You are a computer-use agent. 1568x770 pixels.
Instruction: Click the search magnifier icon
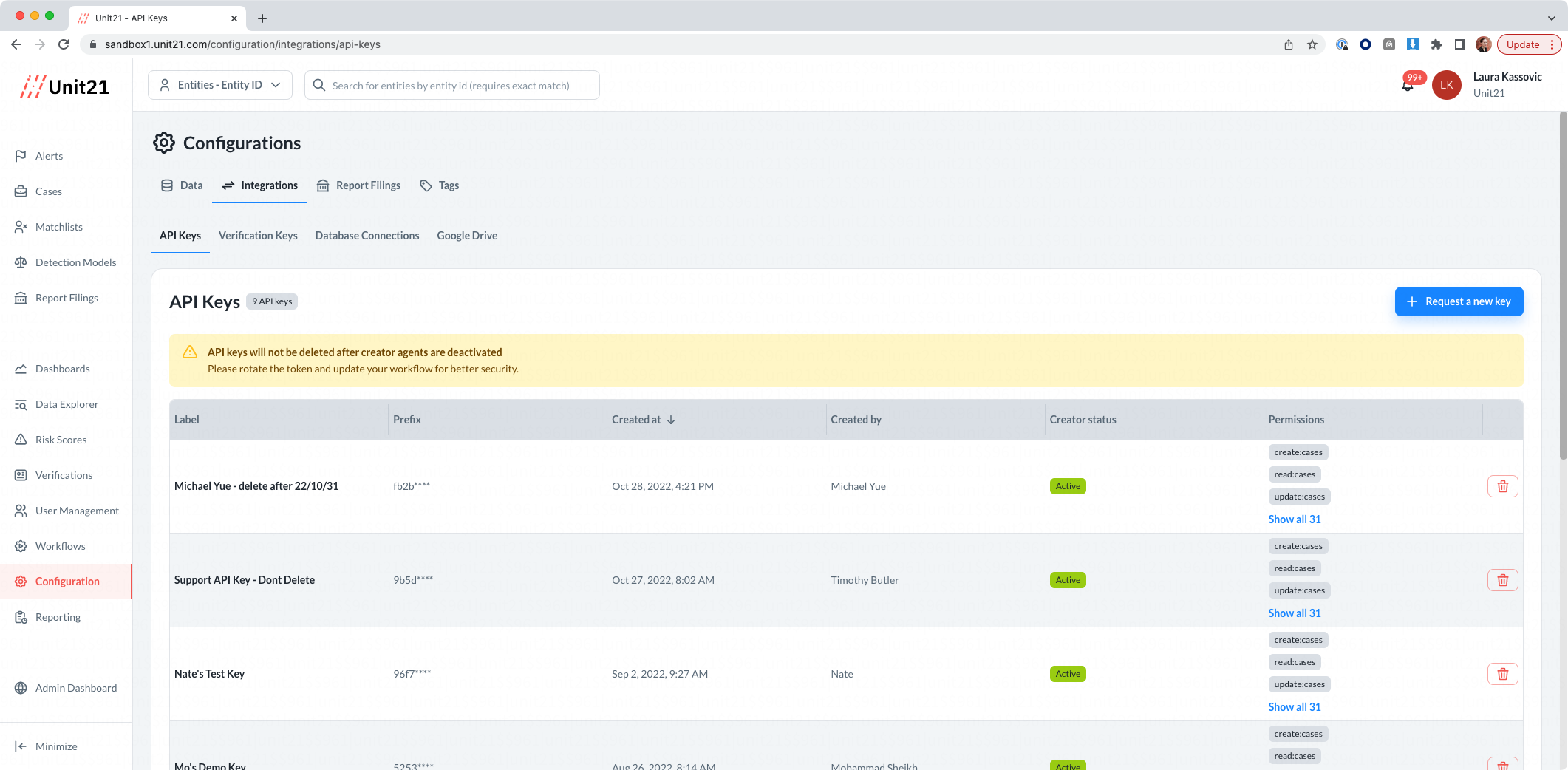pyautogui.click(x=319, y=85)
